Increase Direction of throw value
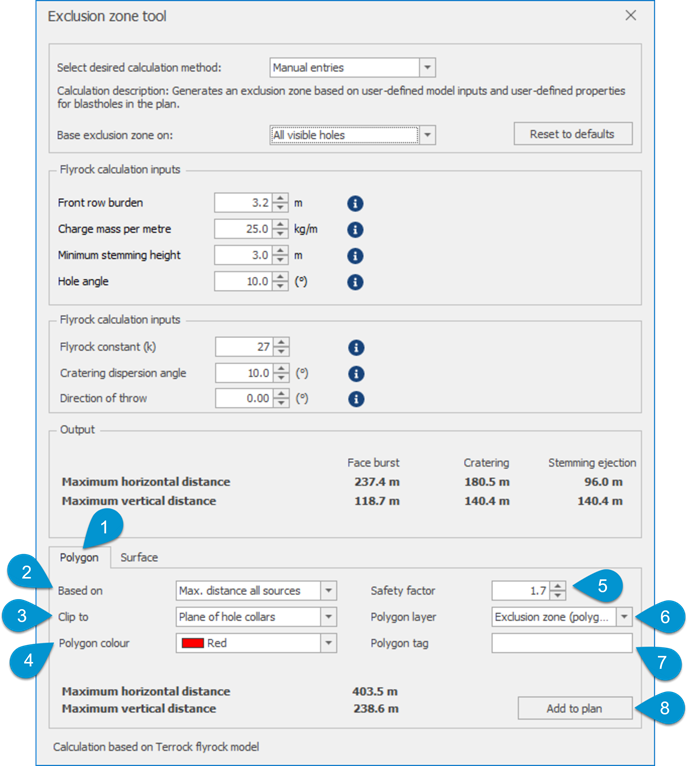 [281, 394]
